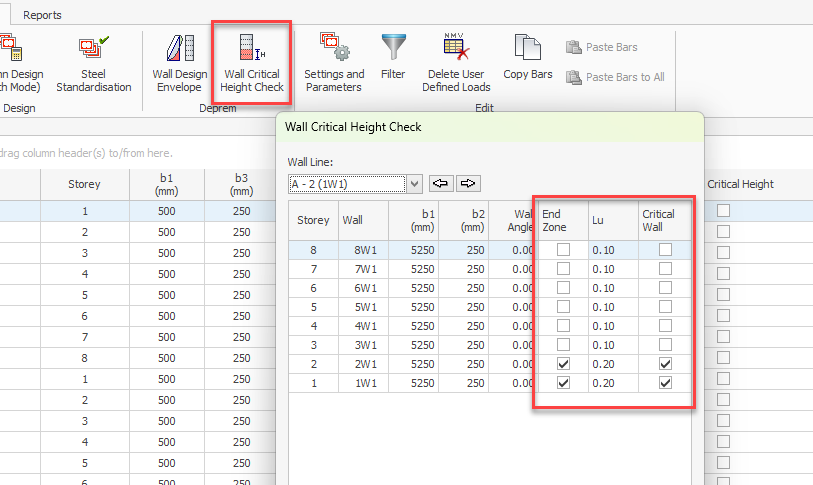
Task: Enable End Zone for wall 8W1
Action: click(x=564, y=250)
